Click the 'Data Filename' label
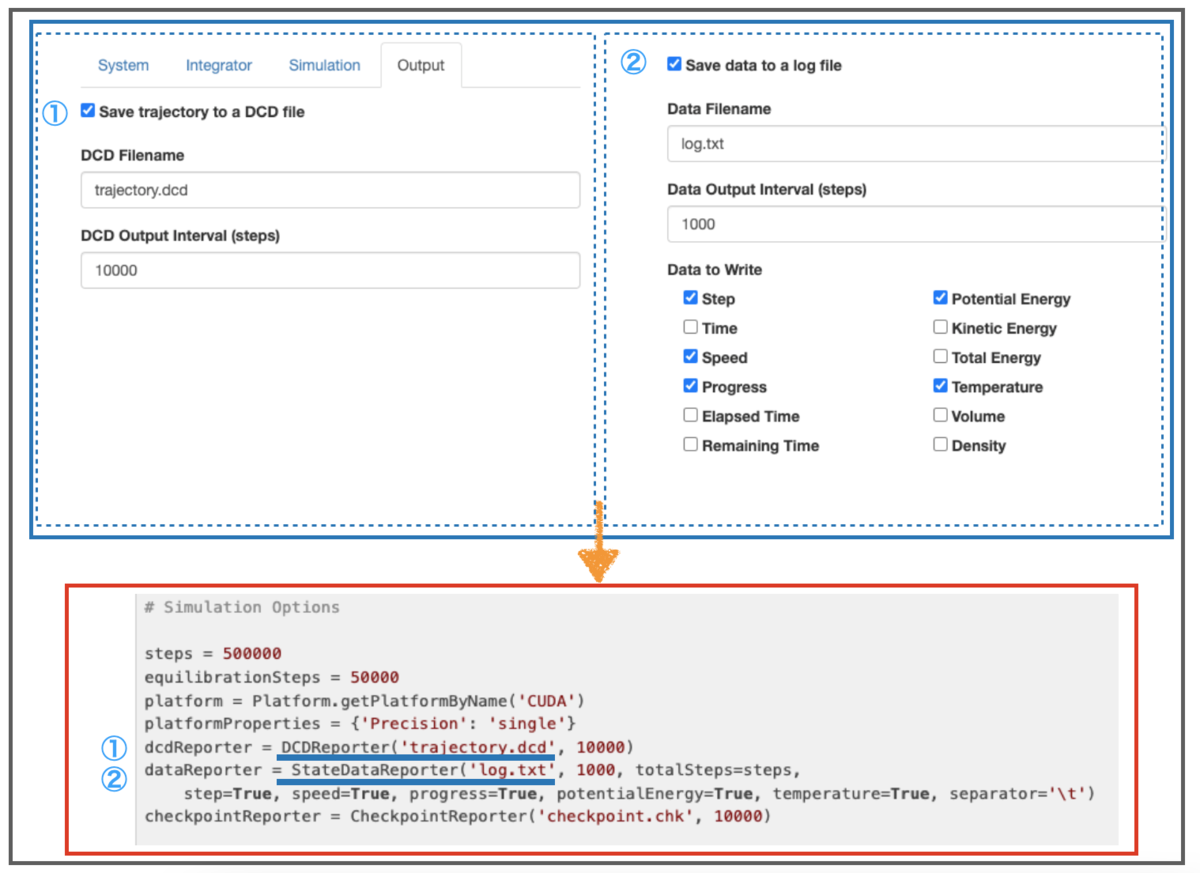Image resolution: width=1200 pixels, height=873 pixels. point(719,109)
